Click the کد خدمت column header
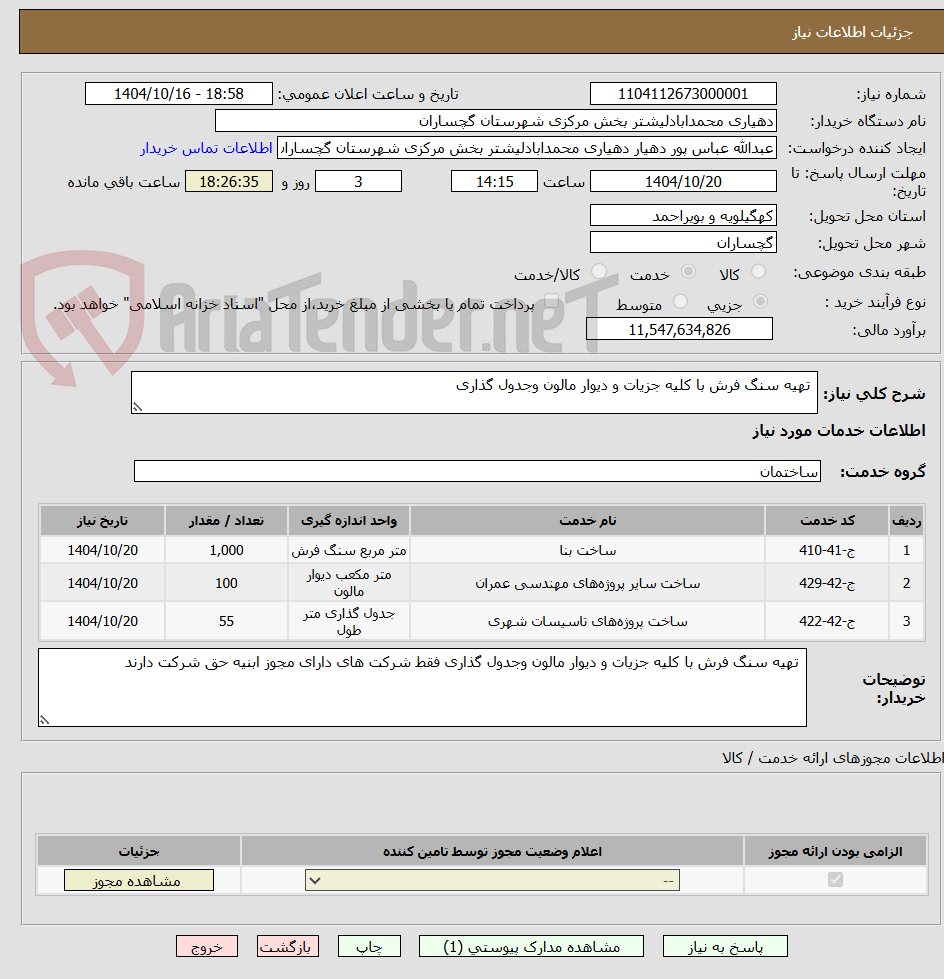The height and width of the screenshot is (979, 944). 827,521
